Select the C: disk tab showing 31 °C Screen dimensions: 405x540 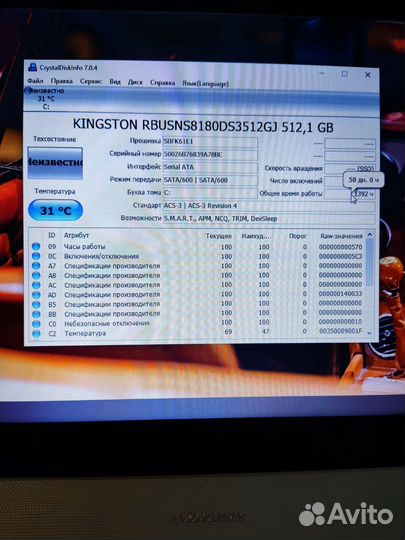point(45,98)
